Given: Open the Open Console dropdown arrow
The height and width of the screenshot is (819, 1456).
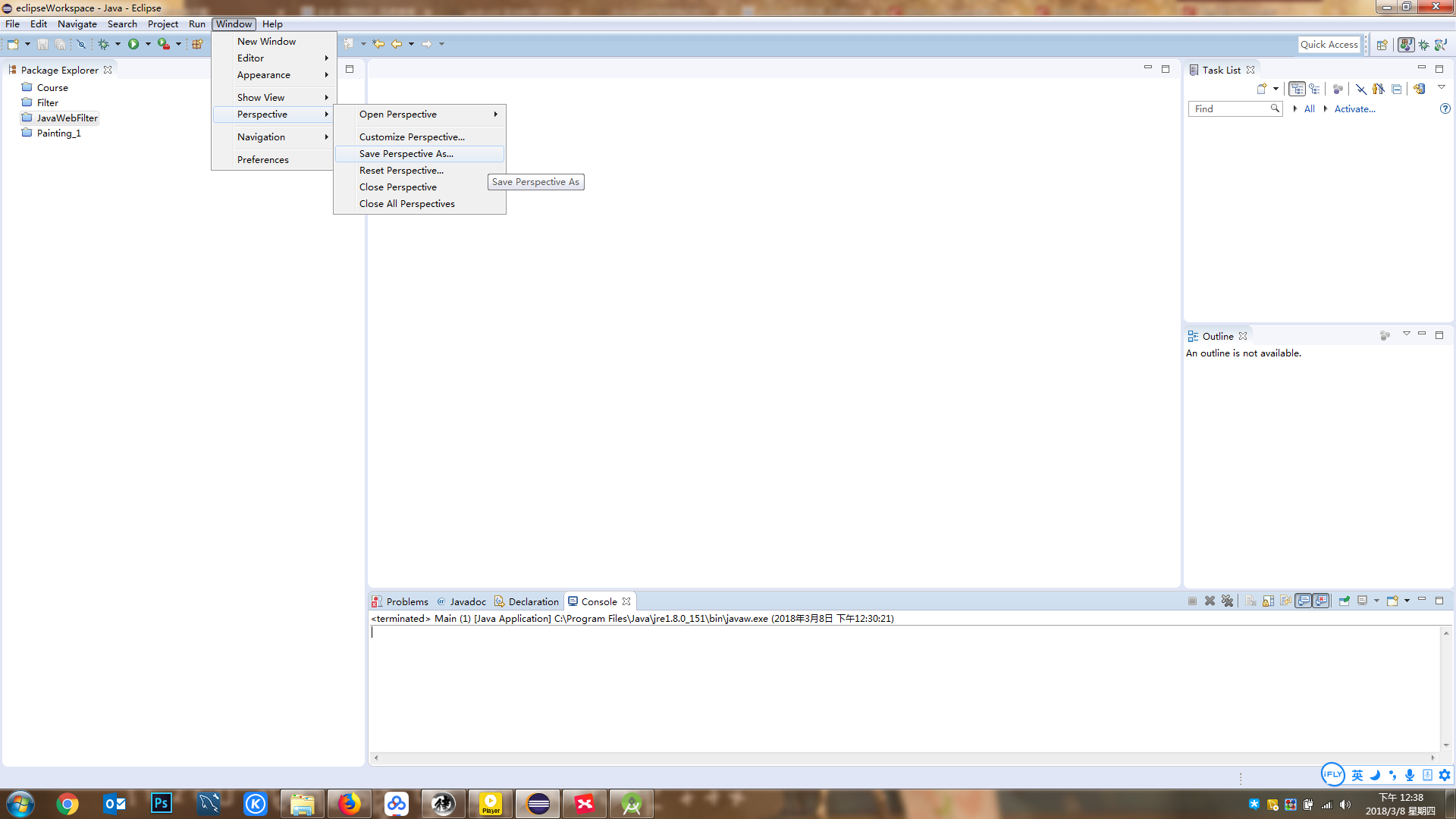Looking at the screenshot, I should click(1407, 601).
